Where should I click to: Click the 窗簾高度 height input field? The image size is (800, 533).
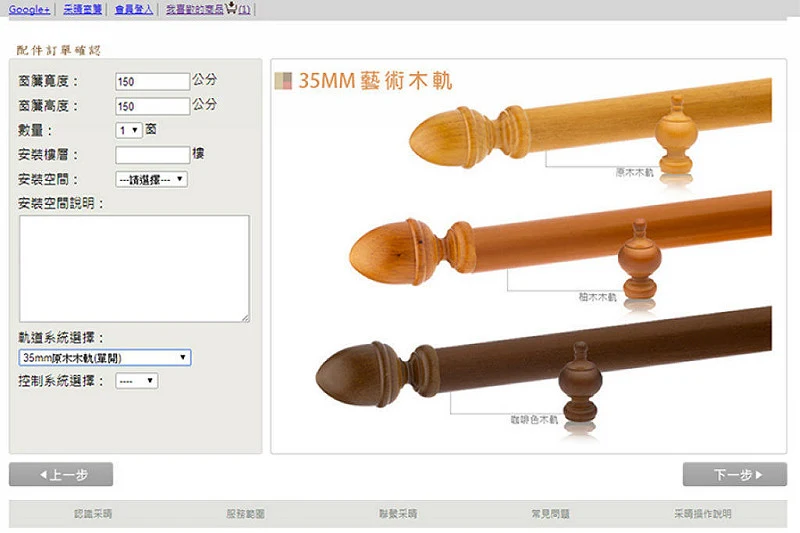click(153, 106)
